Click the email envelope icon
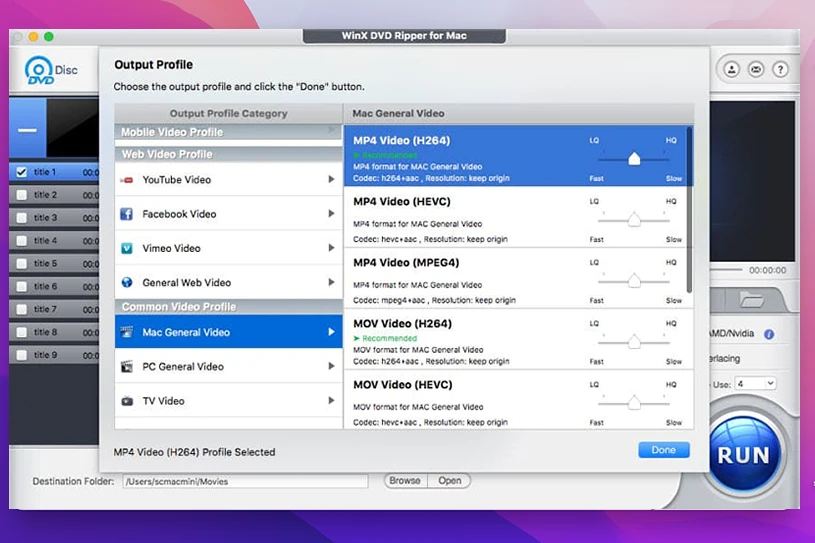This screenshot has width=815, height=543. 756,69
